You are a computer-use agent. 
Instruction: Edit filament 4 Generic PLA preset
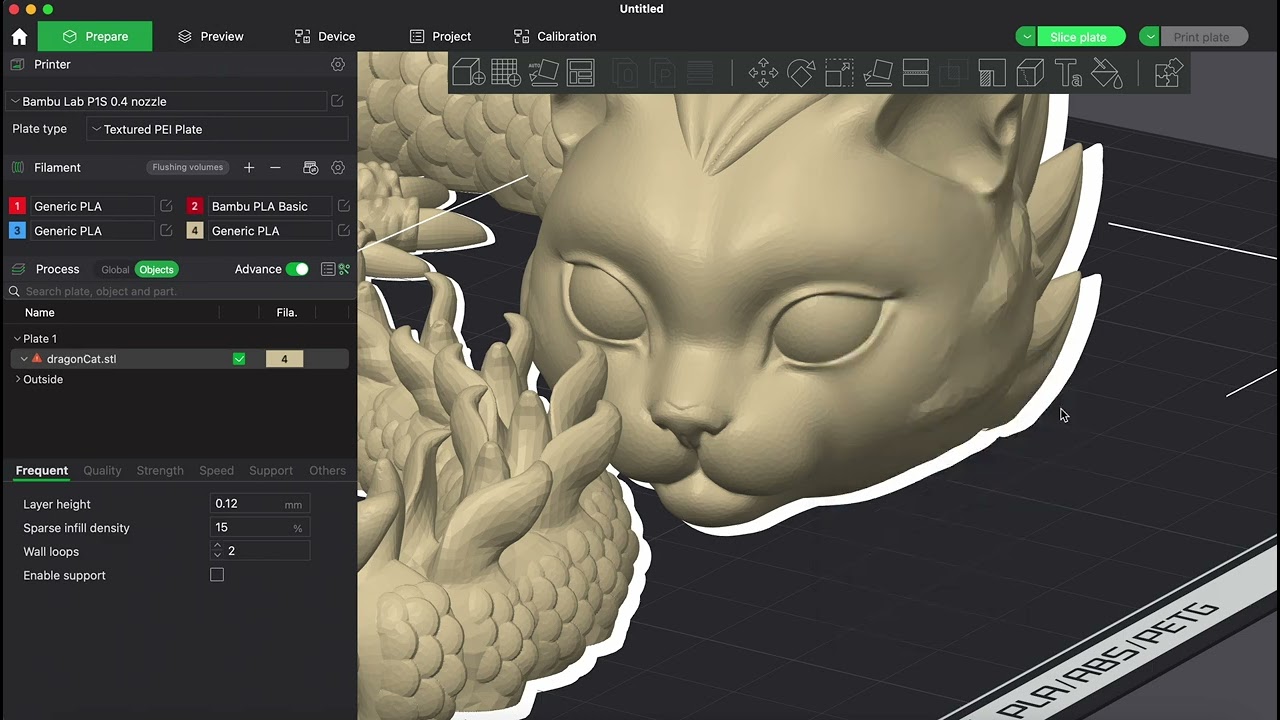tap(343, 231)
